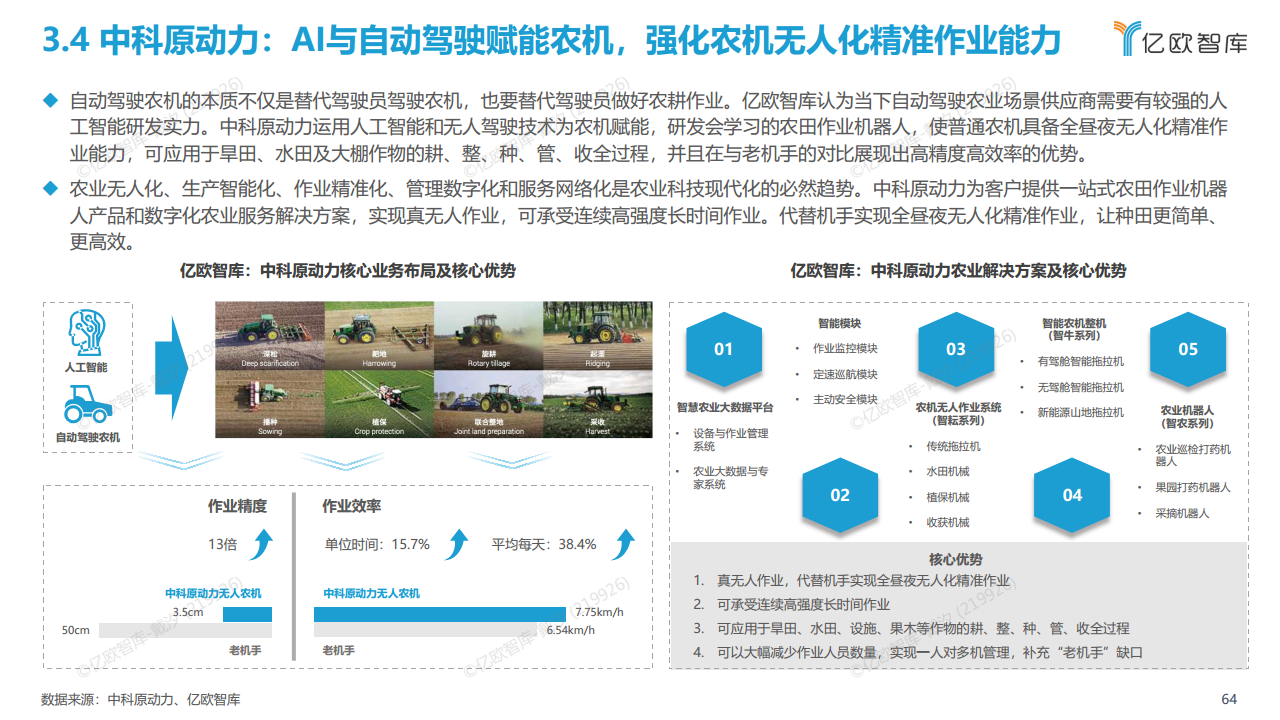Click advantage 2 可承受连续高强度长时间作业
Image resolution: width=1280 pixels, height=720 pixels.
point(792,604)
